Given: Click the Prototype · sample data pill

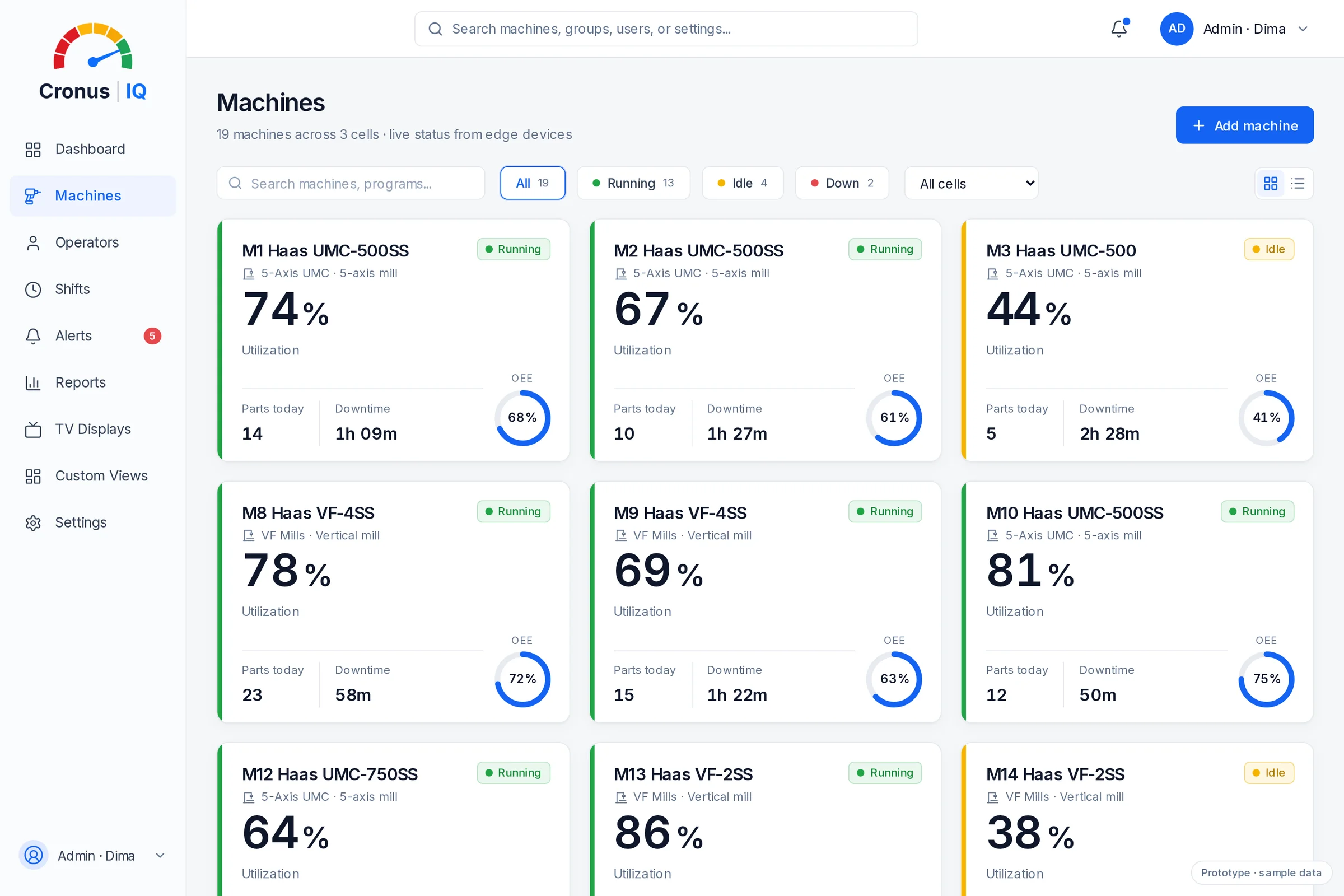Looking at the screenshot, I should click(1261, 872).
